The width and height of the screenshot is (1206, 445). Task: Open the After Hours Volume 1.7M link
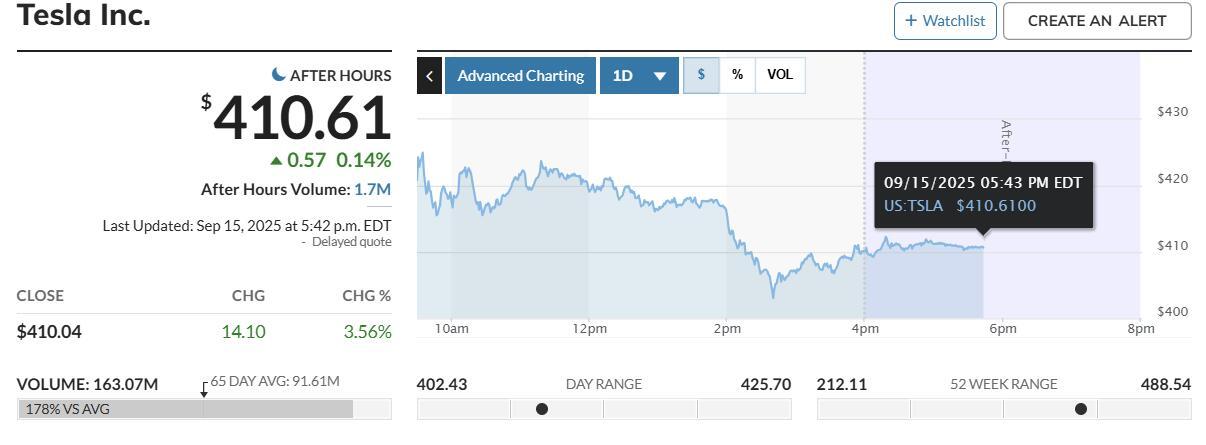point(372,189)
